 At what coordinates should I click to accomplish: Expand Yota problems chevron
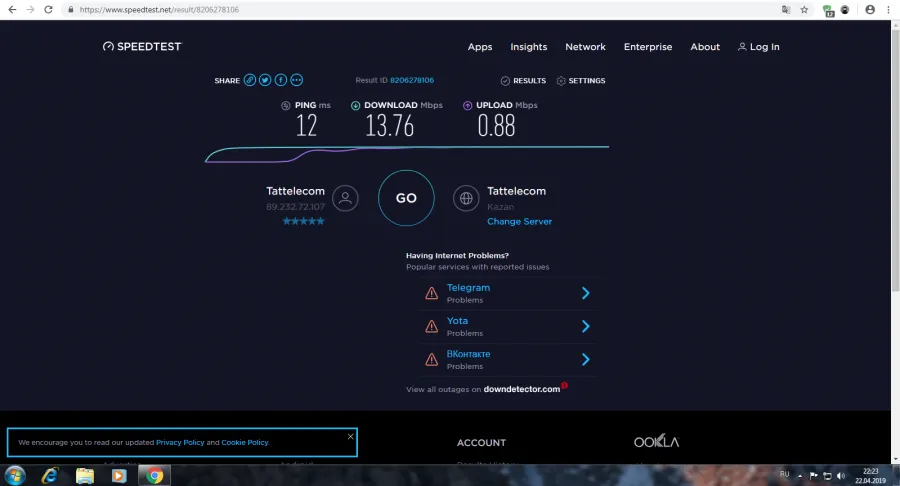pos(585,326)
